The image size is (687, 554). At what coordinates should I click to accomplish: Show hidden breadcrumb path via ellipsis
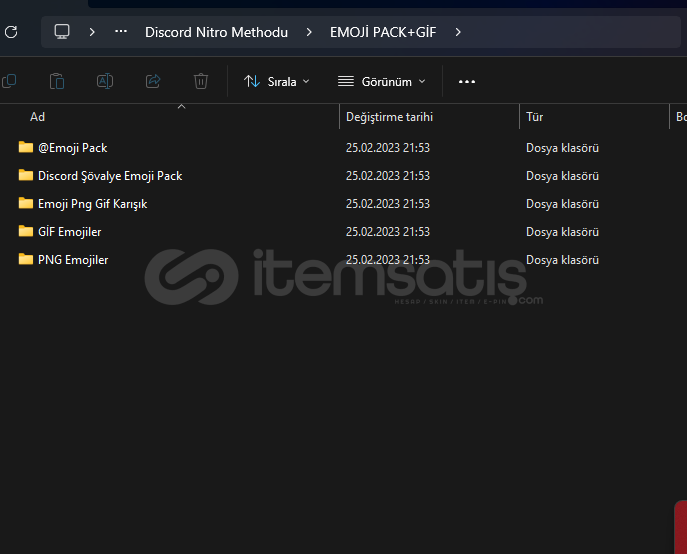point(121,32)
